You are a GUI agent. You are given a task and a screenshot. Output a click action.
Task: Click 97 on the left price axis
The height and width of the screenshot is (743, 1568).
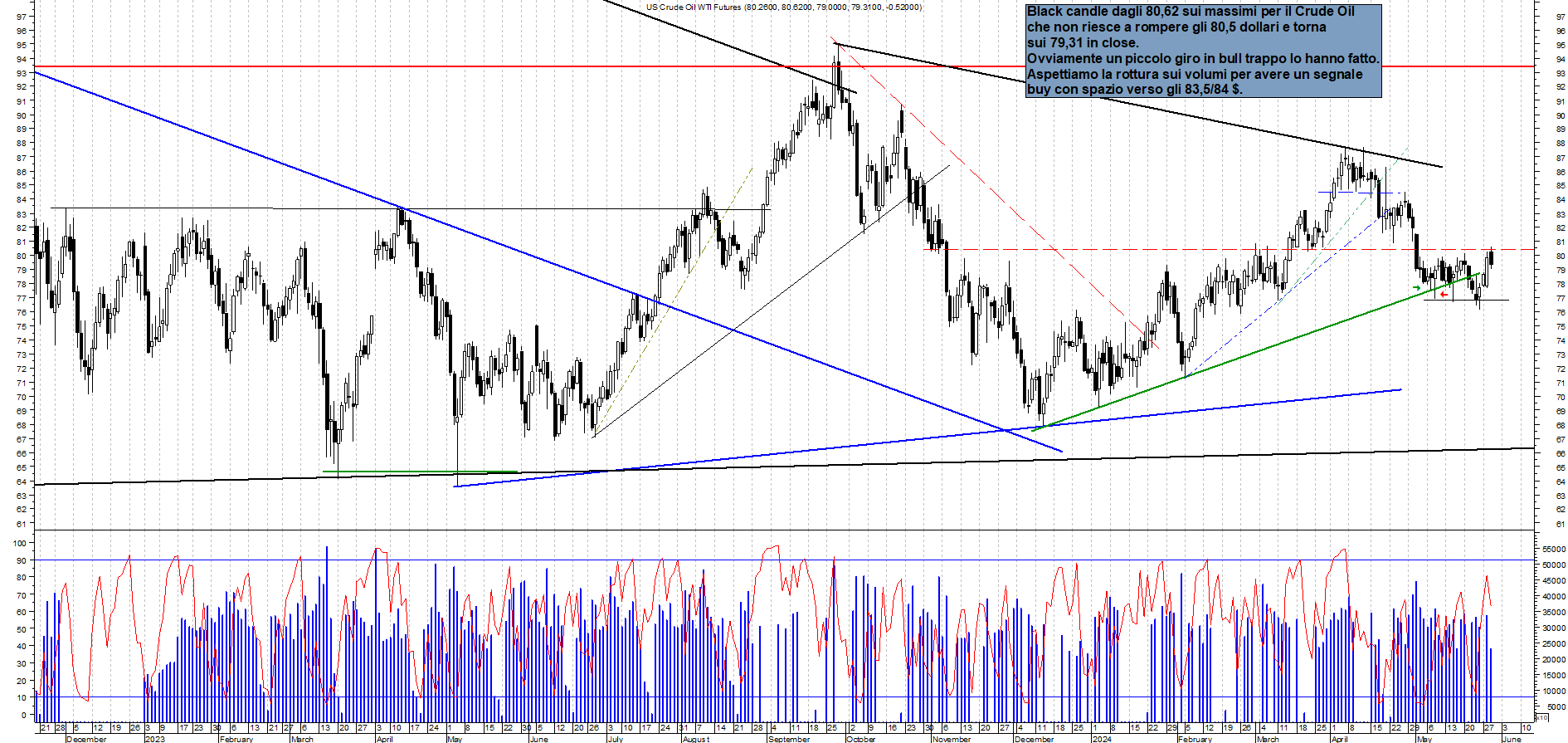pos(22,17)
